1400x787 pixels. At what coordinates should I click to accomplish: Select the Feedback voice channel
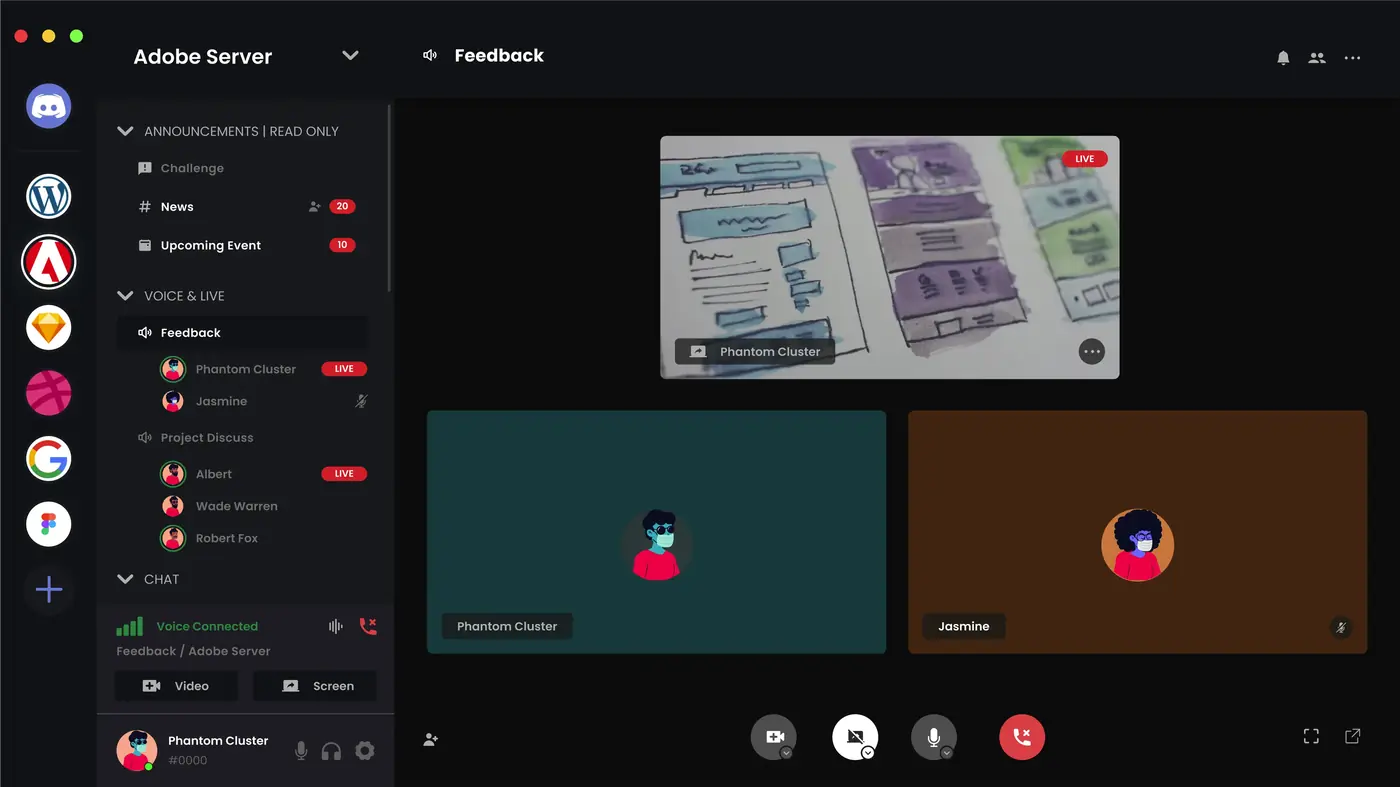(x=242, y=333)
